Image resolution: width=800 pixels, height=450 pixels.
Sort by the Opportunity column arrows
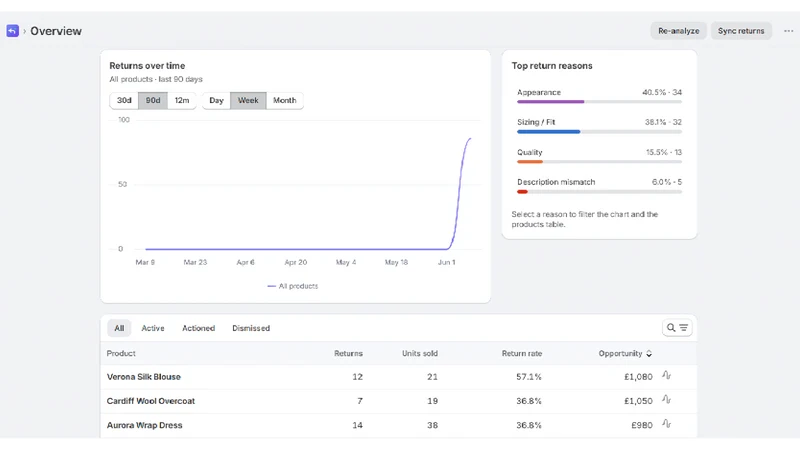649,354
